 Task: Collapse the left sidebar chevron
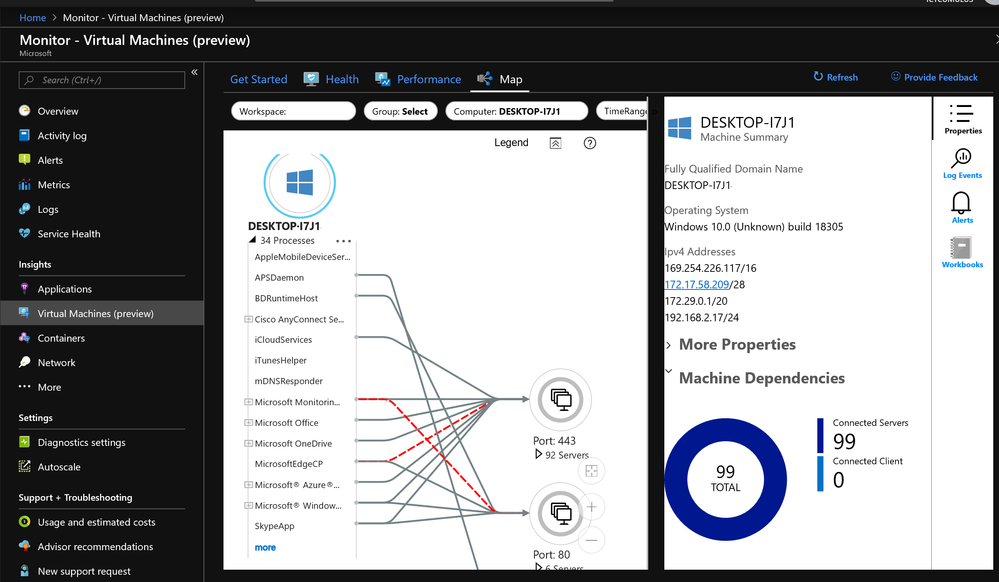(x=194, y=72)
